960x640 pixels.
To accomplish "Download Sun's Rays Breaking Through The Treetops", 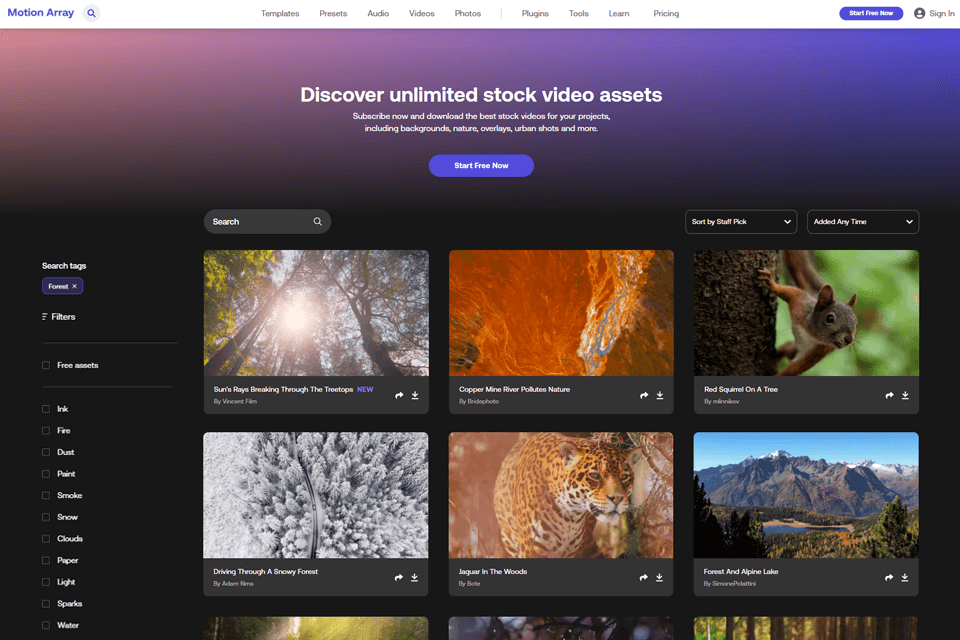I will pos(415,395).
